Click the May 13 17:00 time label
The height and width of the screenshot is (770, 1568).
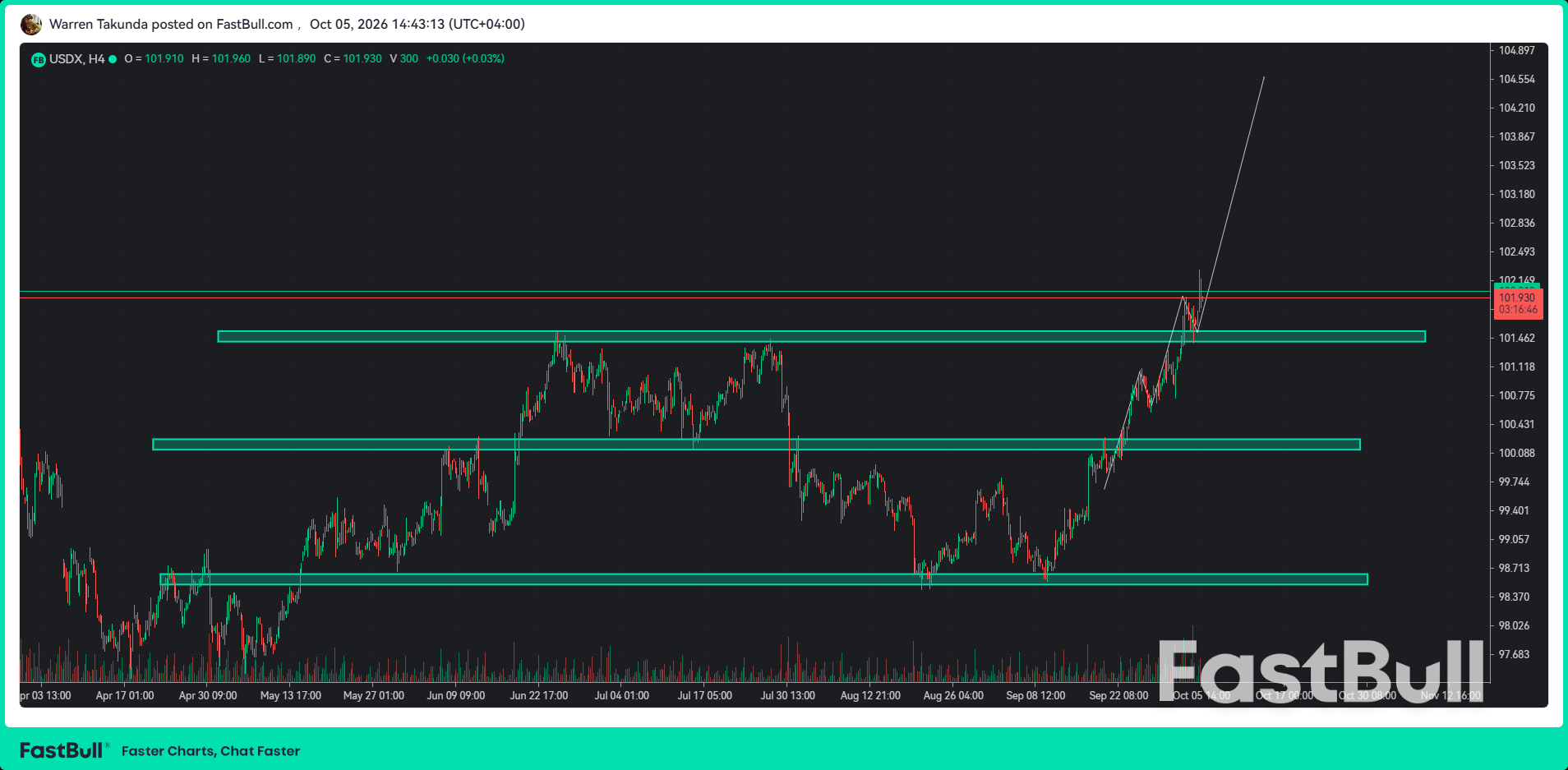point(291,696)
